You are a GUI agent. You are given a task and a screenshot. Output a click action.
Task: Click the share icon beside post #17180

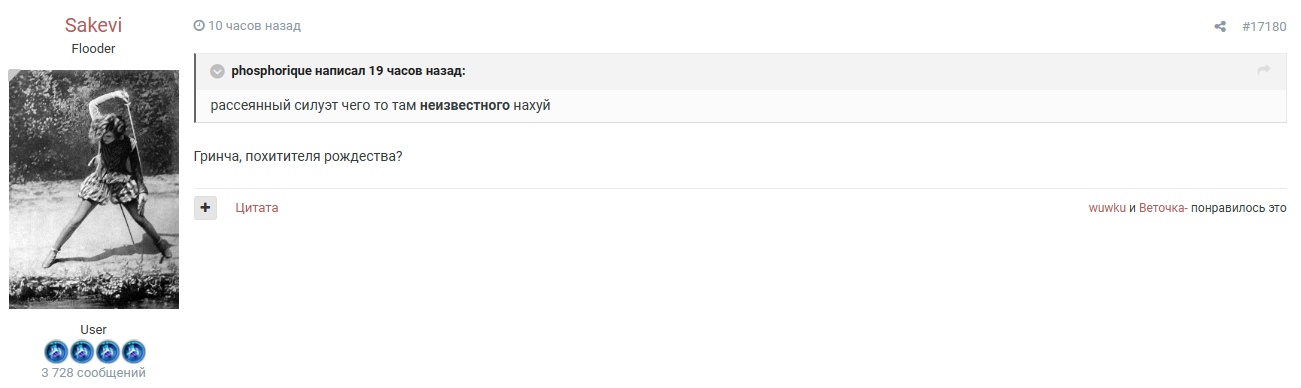(1220, 26)
